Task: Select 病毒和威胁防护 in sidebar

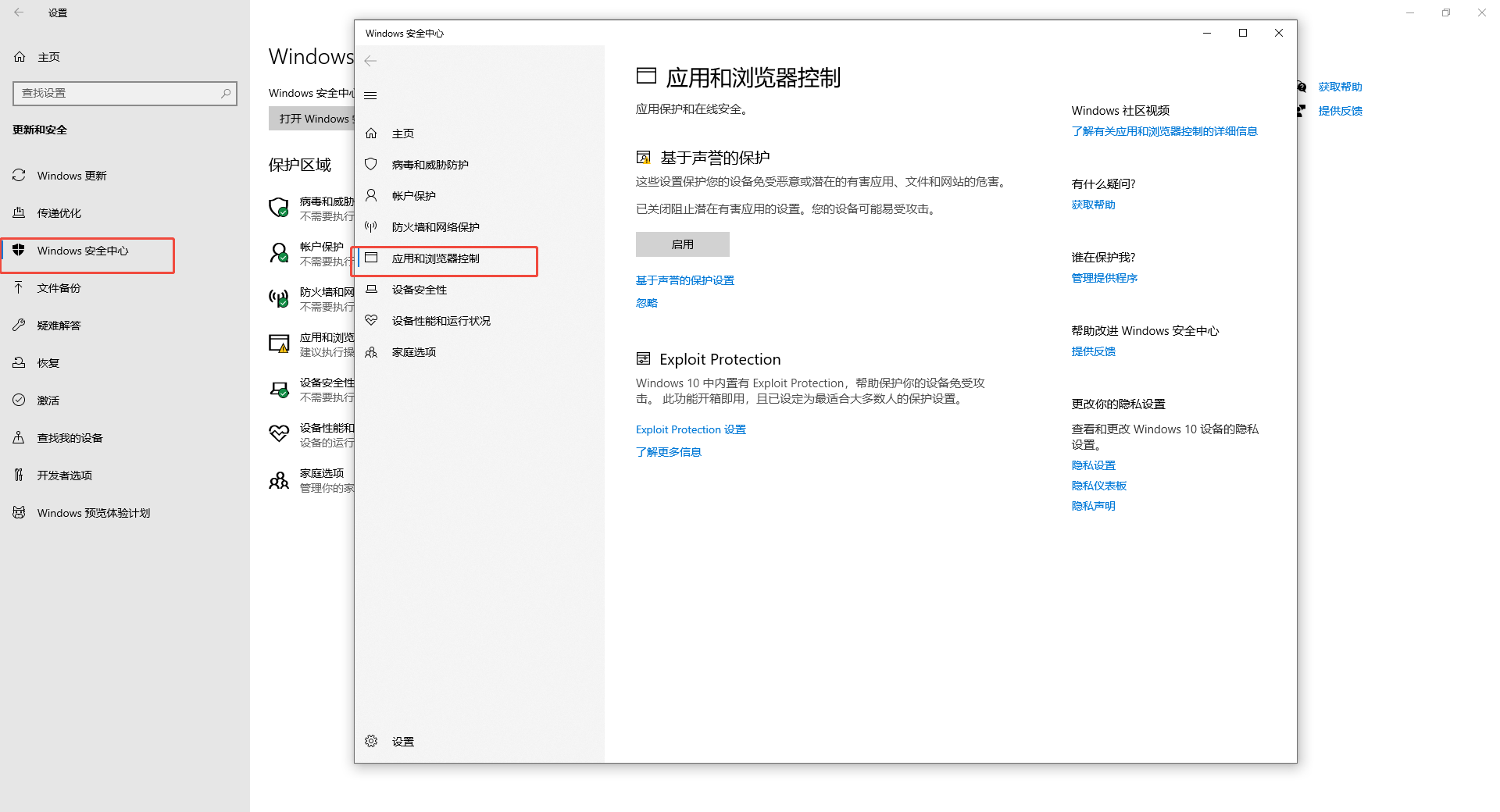Action: [x=430, y=165]
